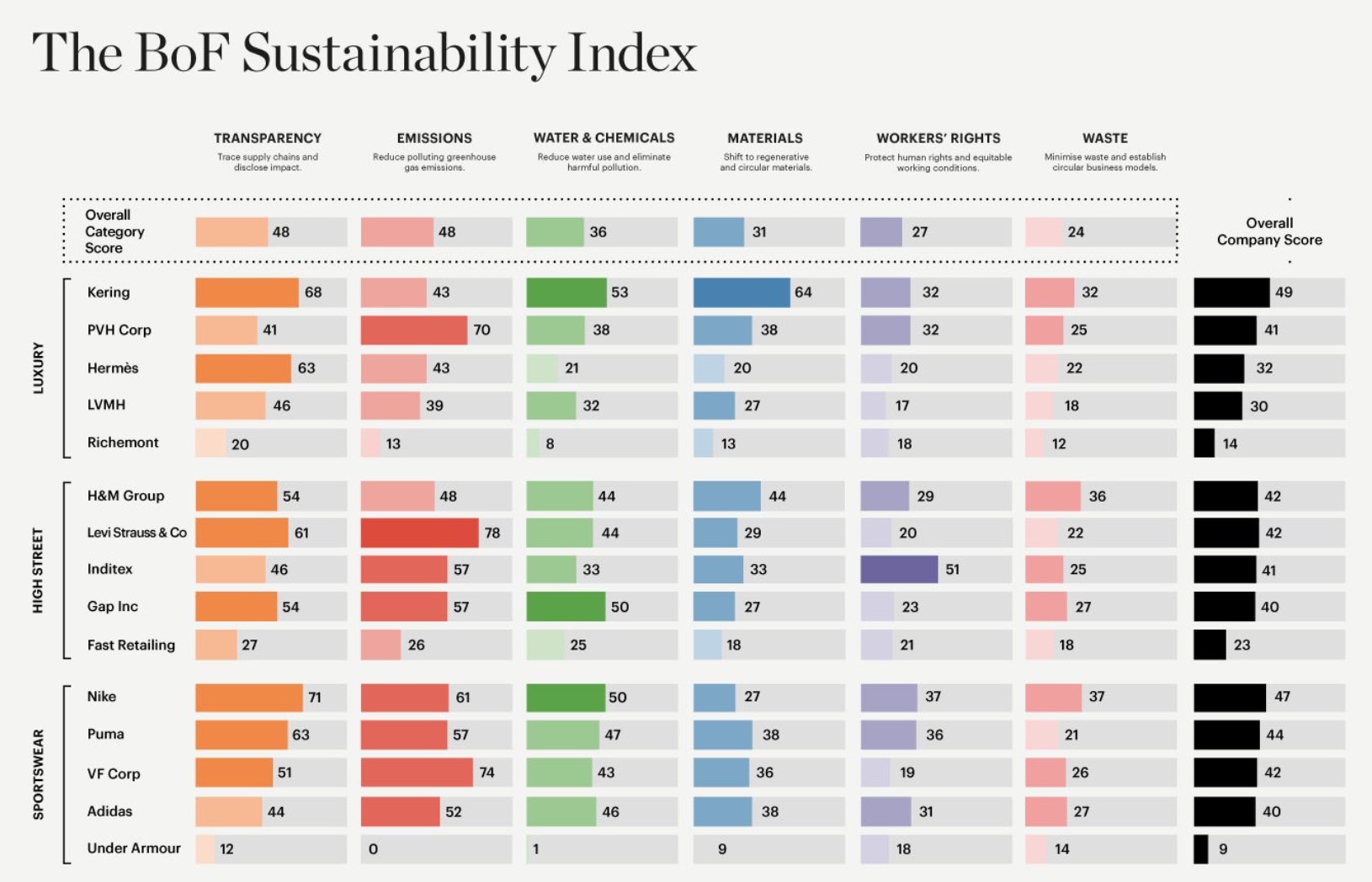Viewport: 1372px width, 882px height.
Task: Select the Richemont row label
Action: [123, 443]
